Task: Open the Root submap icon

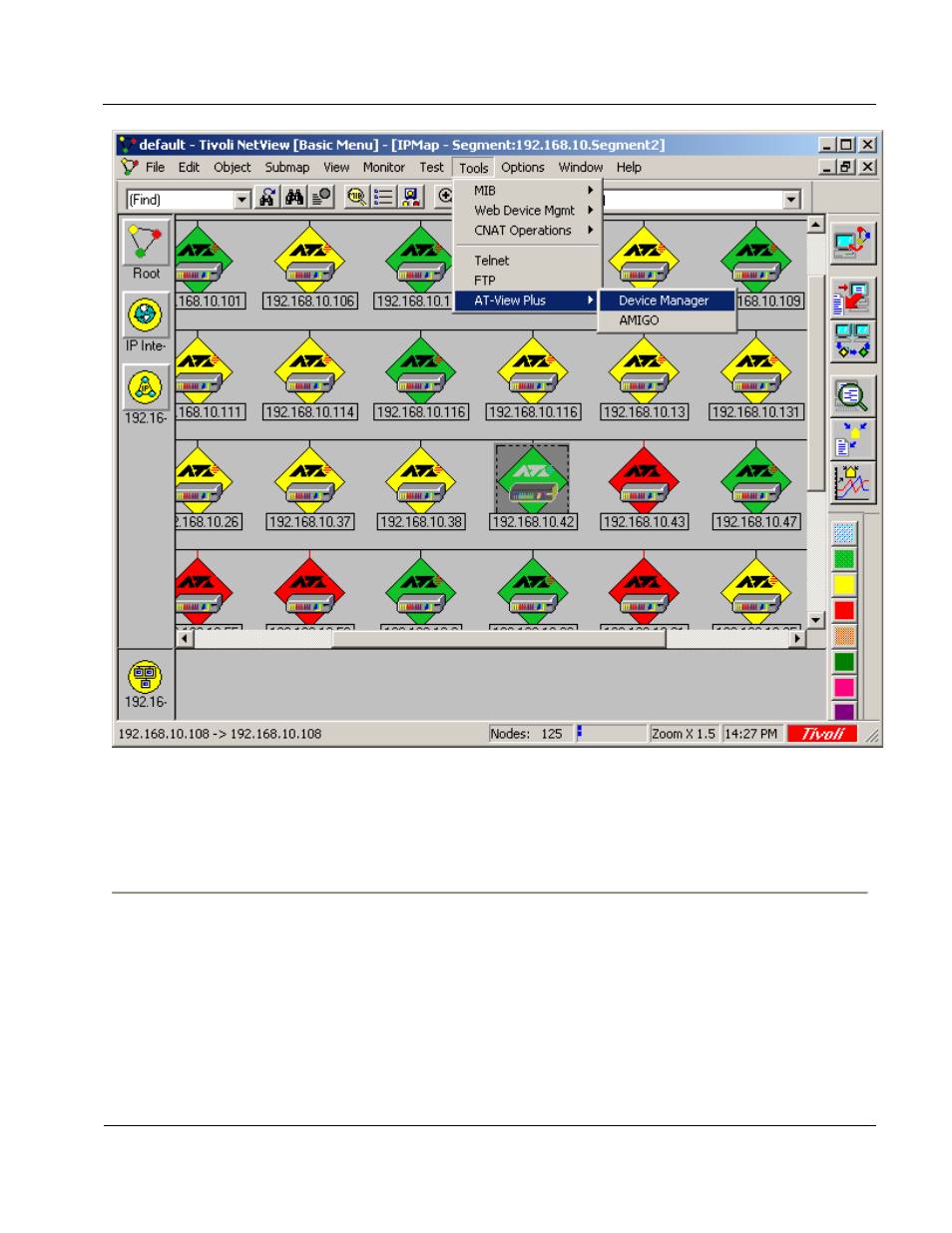Action: [146, 243]
